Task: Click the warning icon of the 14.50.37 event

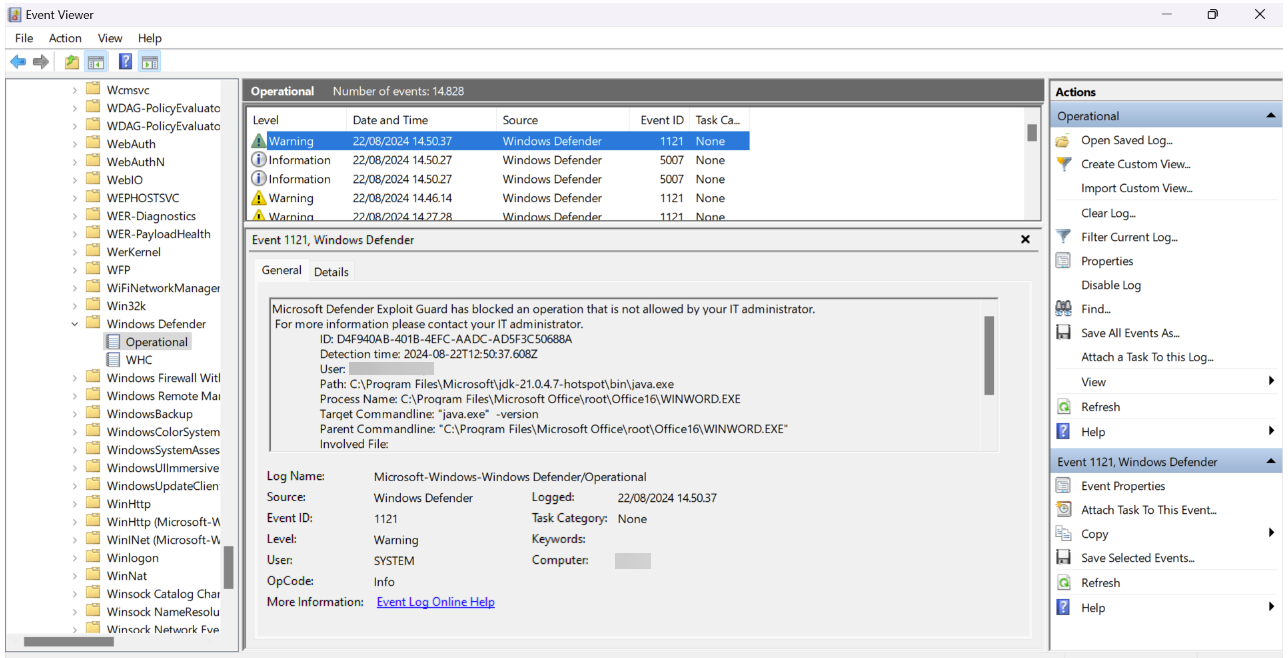Action: click(259, 141)
